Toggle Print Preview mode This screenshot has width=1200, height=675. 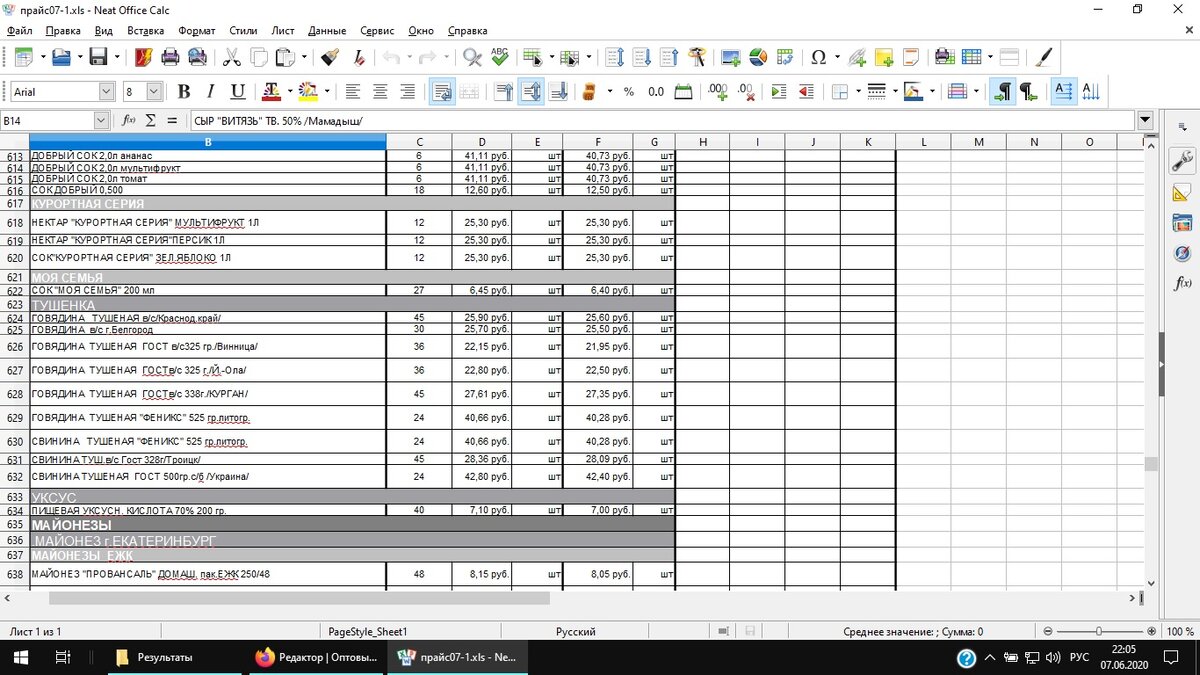[x=198, y=57]
